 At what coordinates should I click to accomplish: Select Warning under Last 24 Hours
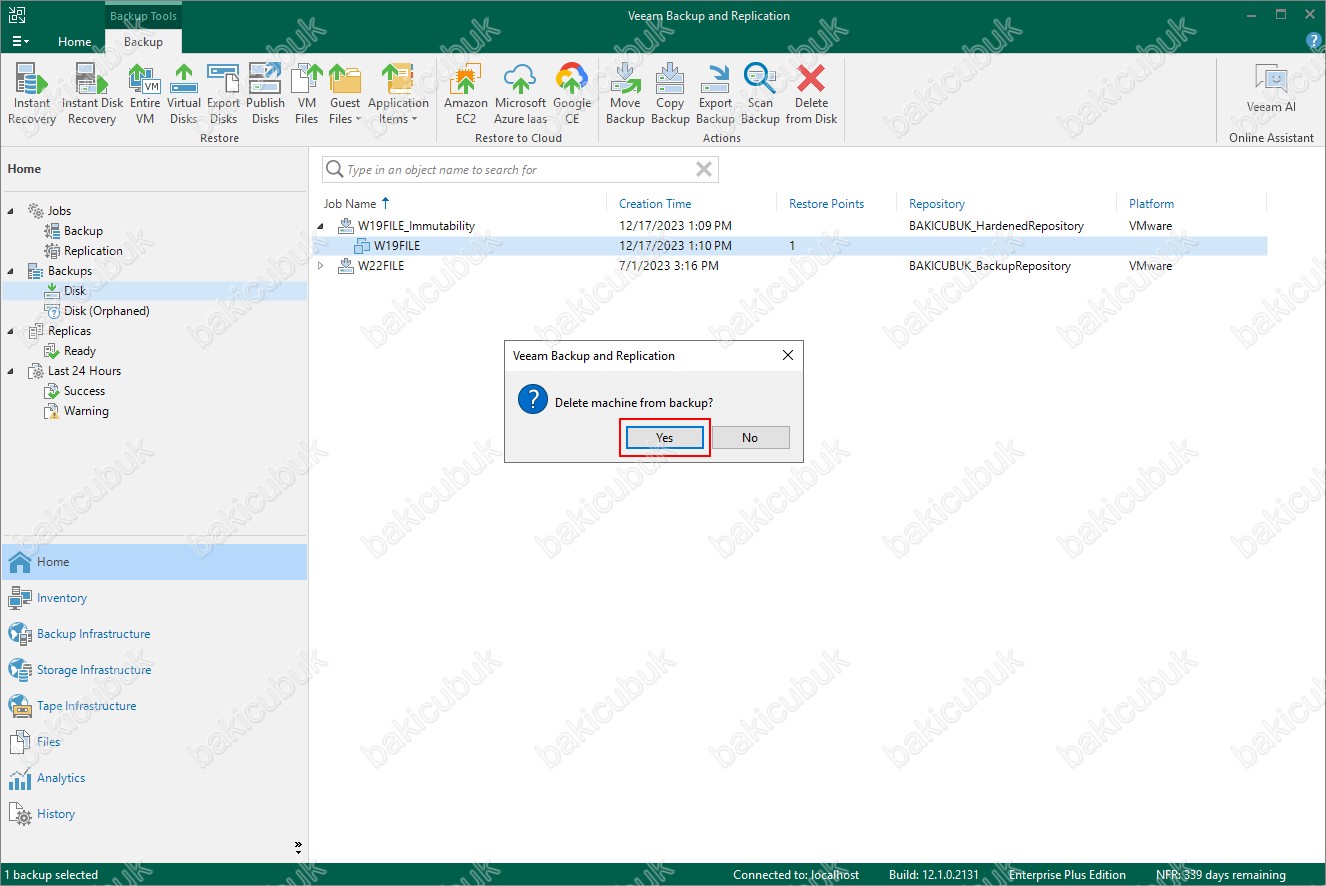click(x=86, y=411)
